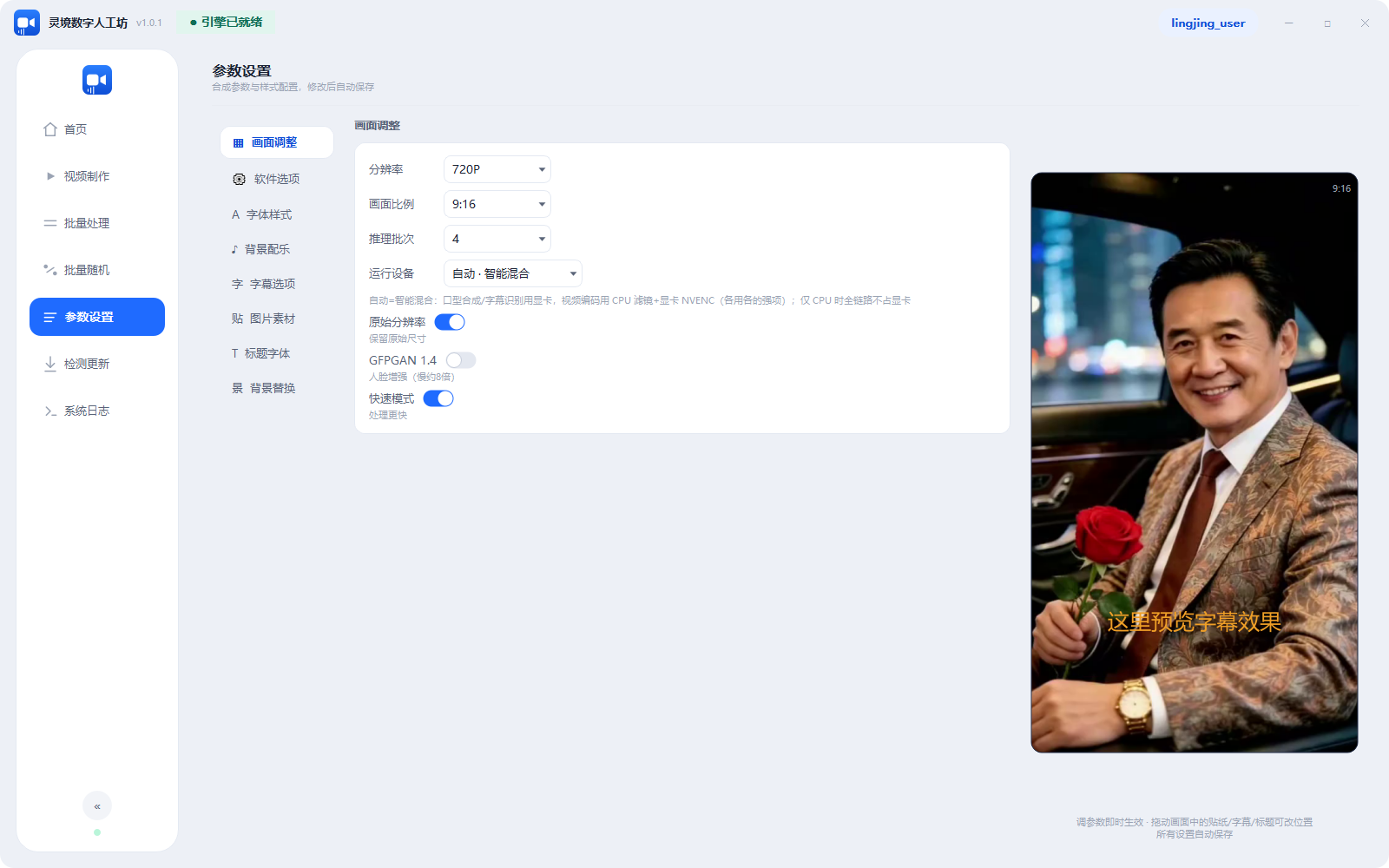Open the 首页 home icon

click(x=50, y=129)
